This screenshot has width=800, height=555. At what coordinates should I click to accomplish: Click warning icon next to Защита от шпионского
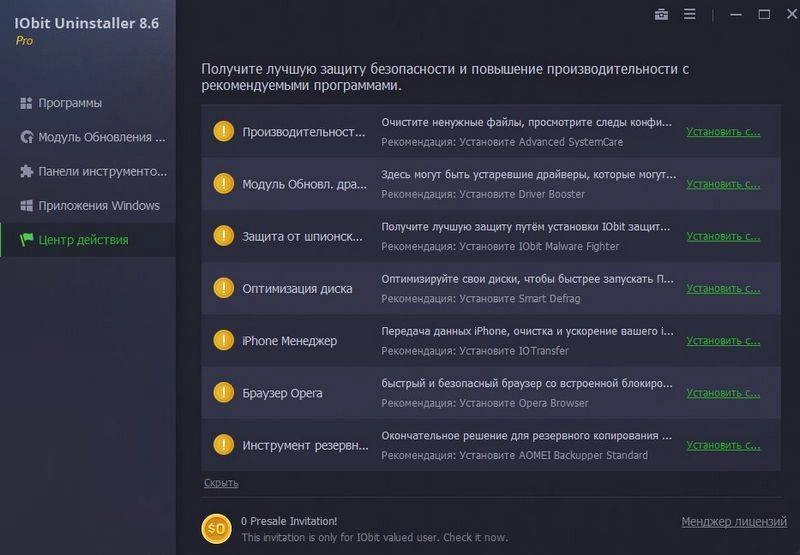(x=223, y=236)
